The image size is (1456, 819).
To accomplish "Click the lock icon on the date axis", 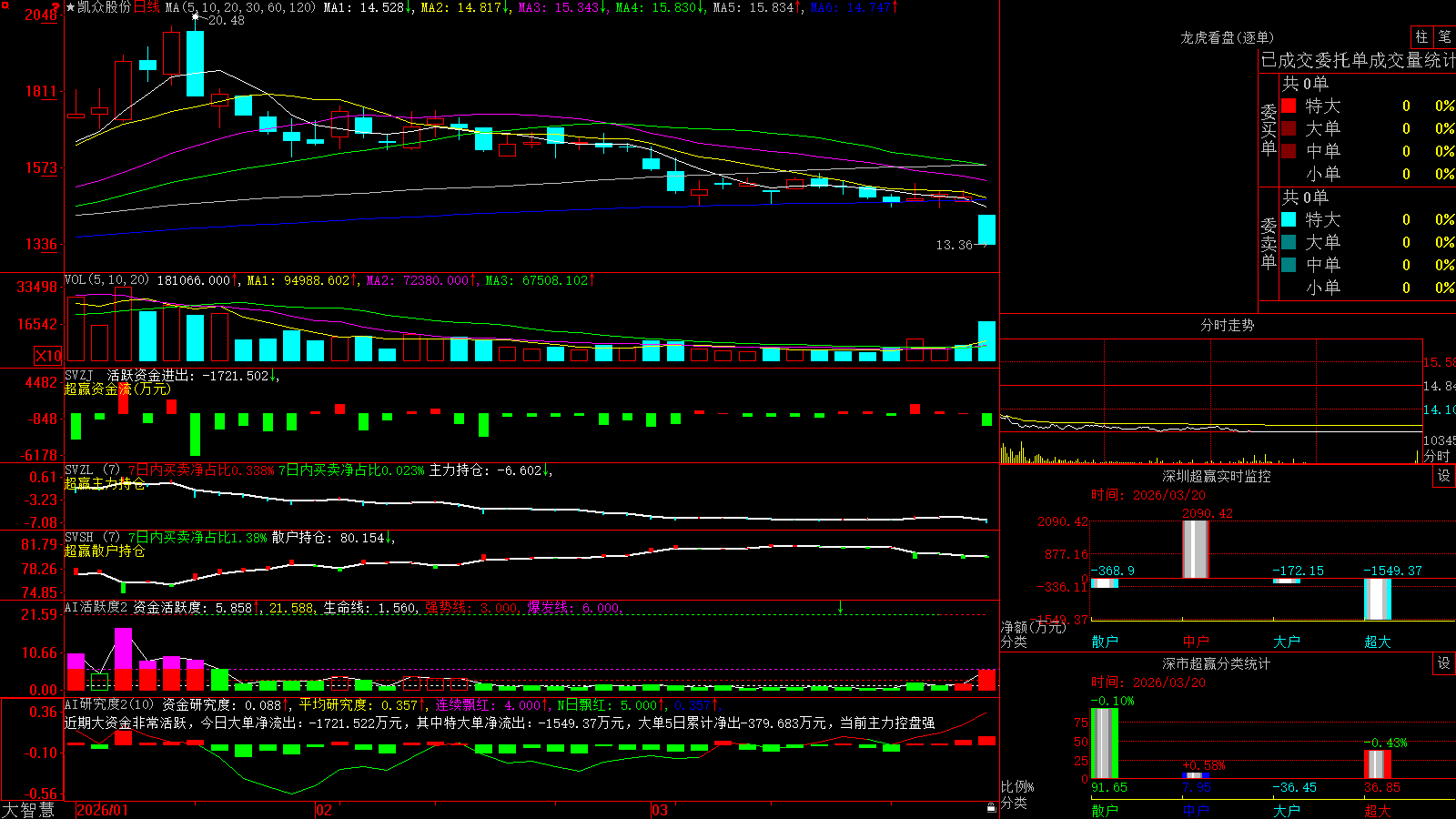I will 991,808.
